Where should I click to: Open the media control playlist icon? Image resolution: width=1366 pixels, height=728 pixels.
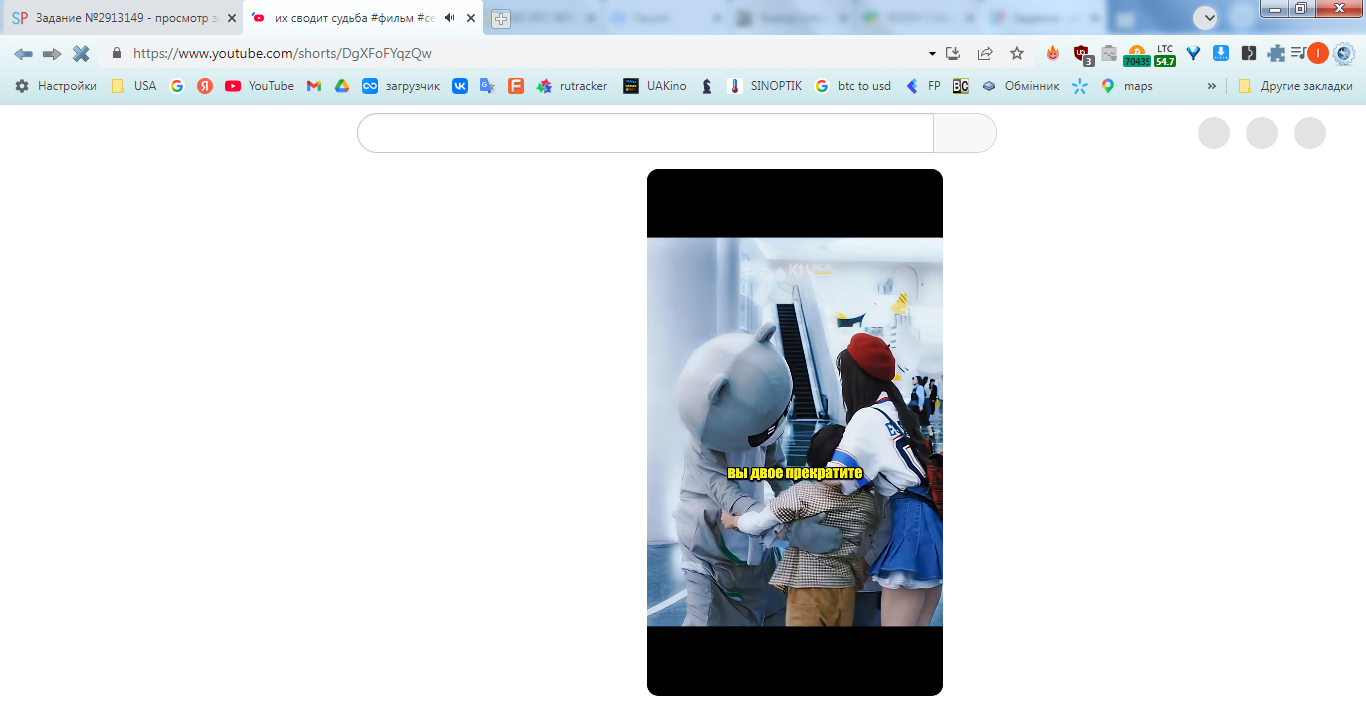[1297, 53]
